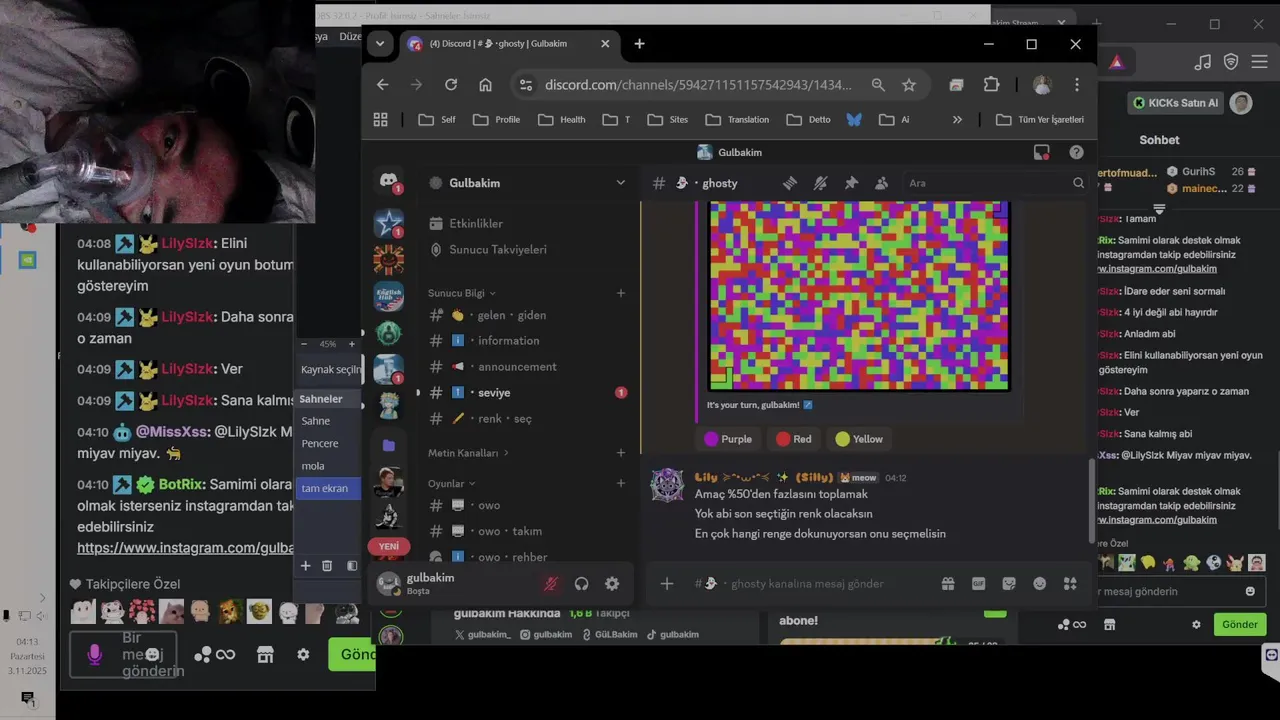The width and height of the screenshot is (1280, 720).
Task: Open shop icon in left chat panel
Action: pyautogui.click(x=265, y=654)
